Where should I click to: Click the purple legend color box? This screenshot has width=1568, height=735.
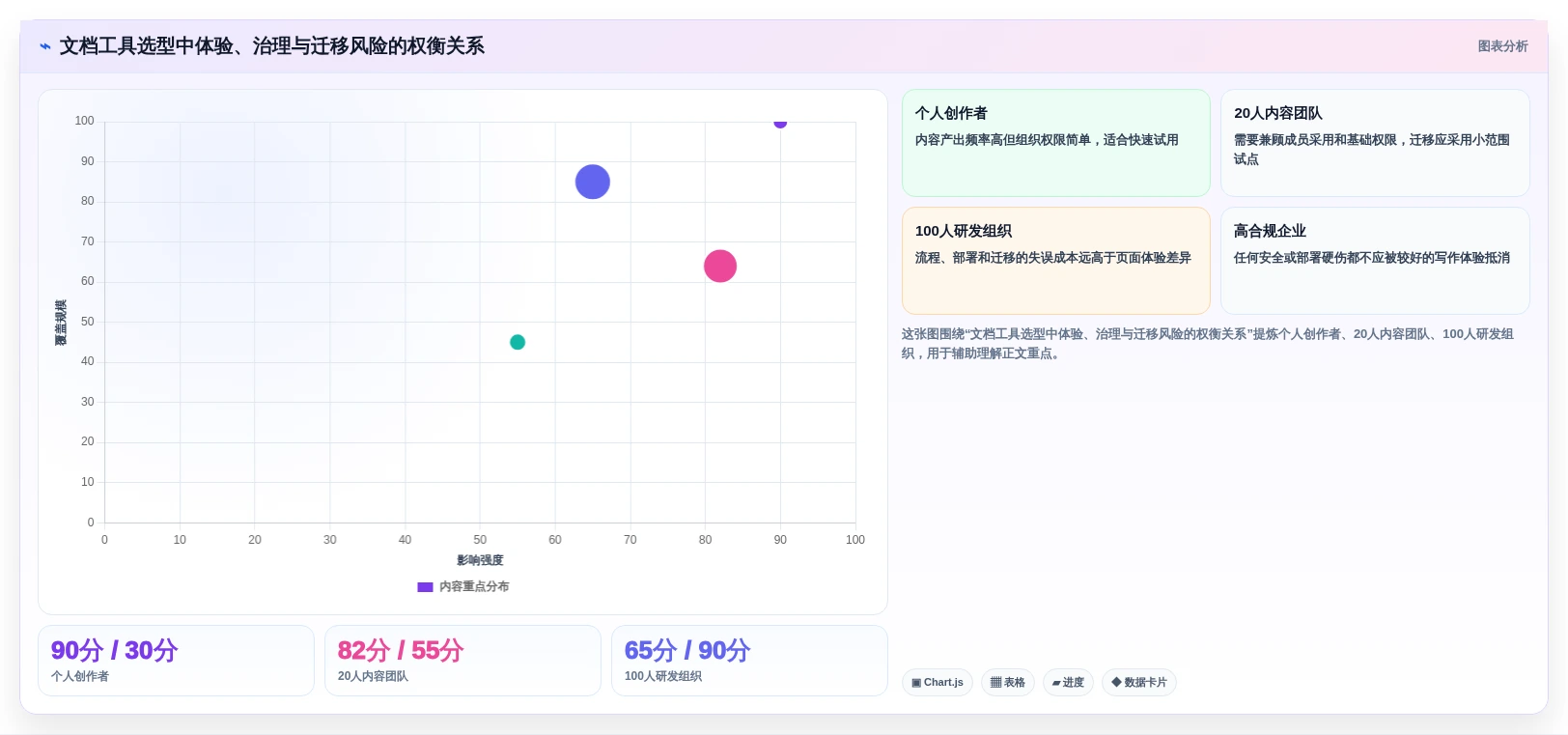pos(425,586)
